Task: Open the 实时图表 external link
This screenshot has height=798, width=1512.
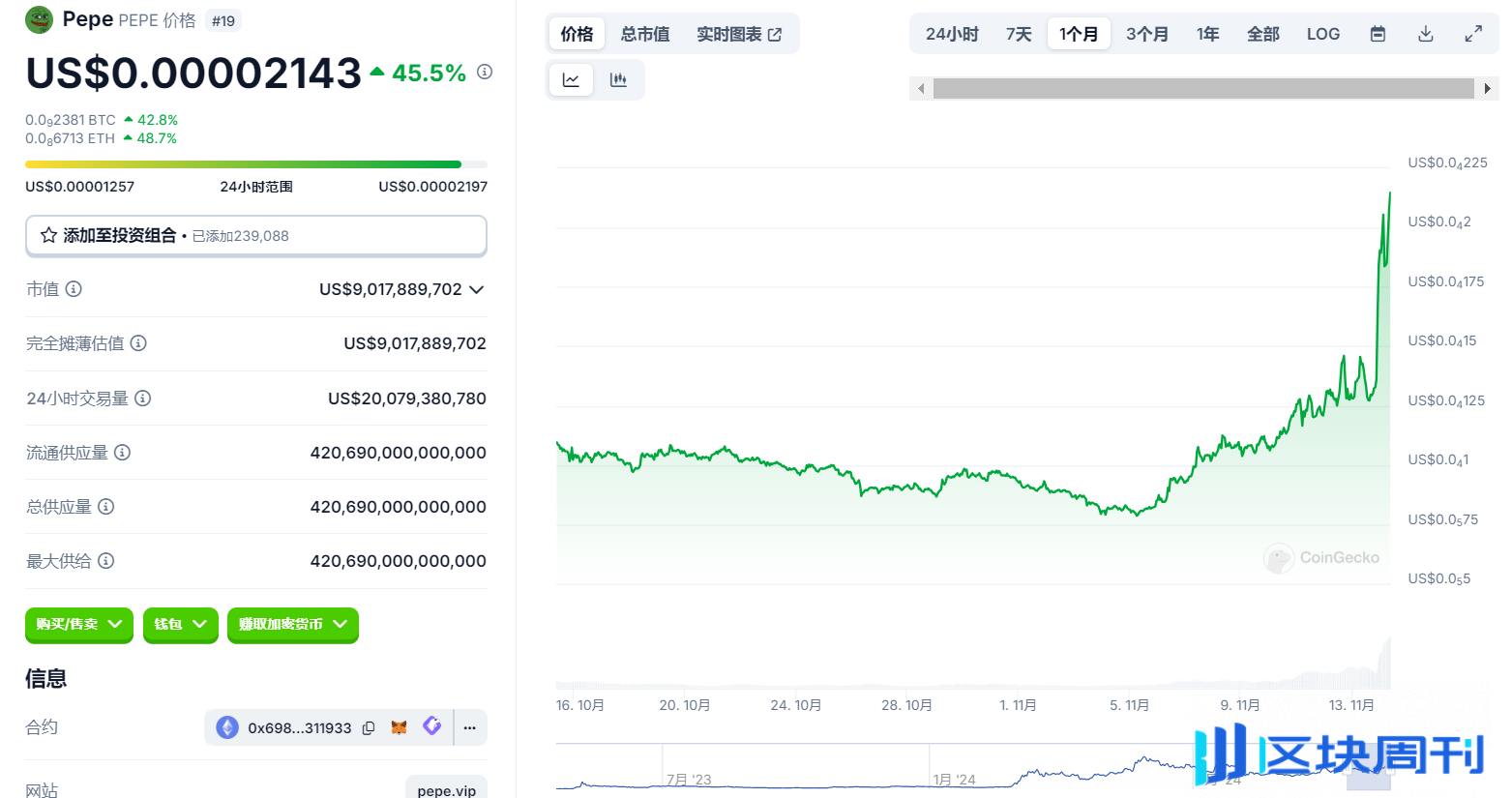Action: (x=740, y=32)
